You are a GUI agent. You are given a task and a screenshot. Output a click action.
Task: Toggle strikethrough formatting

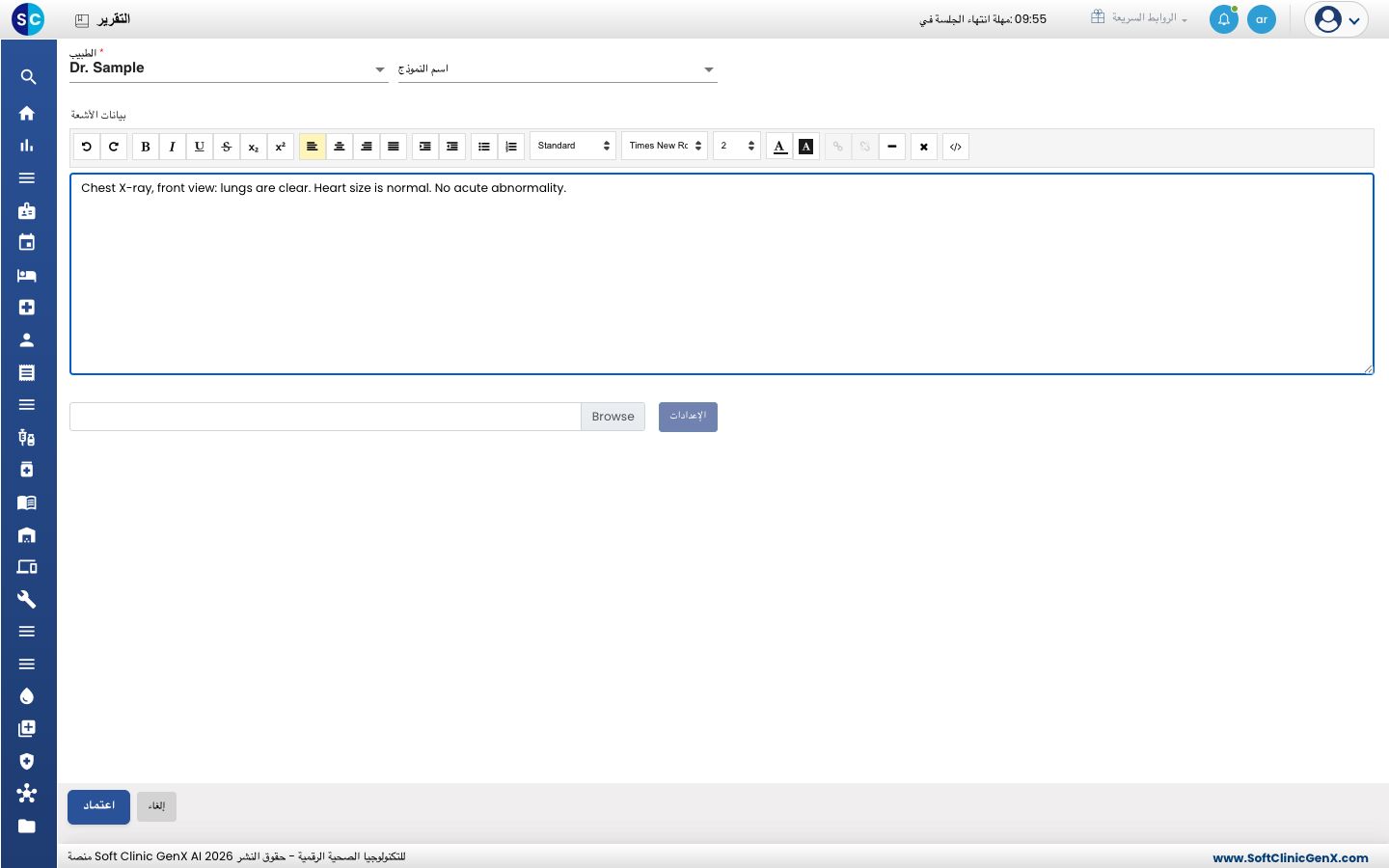point(227,147)
